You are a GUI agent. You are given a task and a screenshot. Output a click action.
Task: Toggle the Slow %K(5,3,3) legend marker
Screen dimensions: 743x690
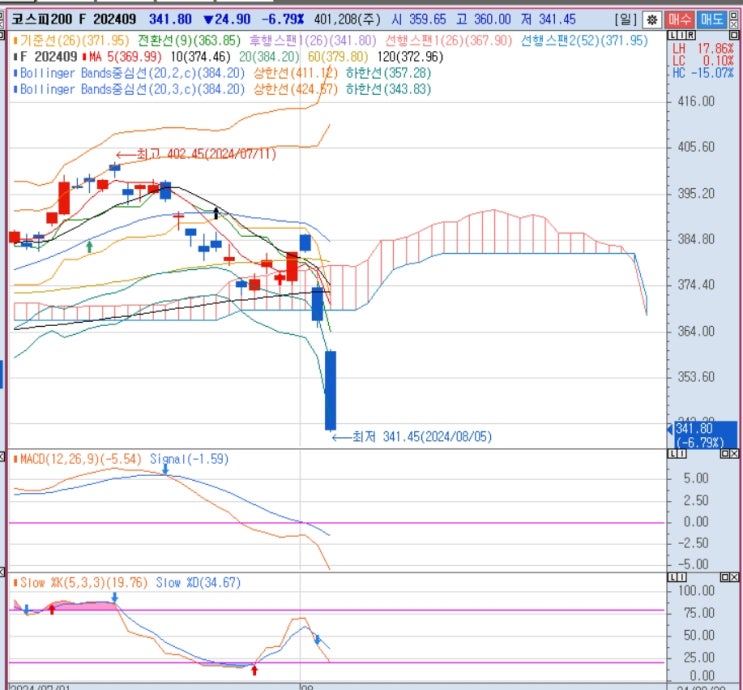click(15, 582)
